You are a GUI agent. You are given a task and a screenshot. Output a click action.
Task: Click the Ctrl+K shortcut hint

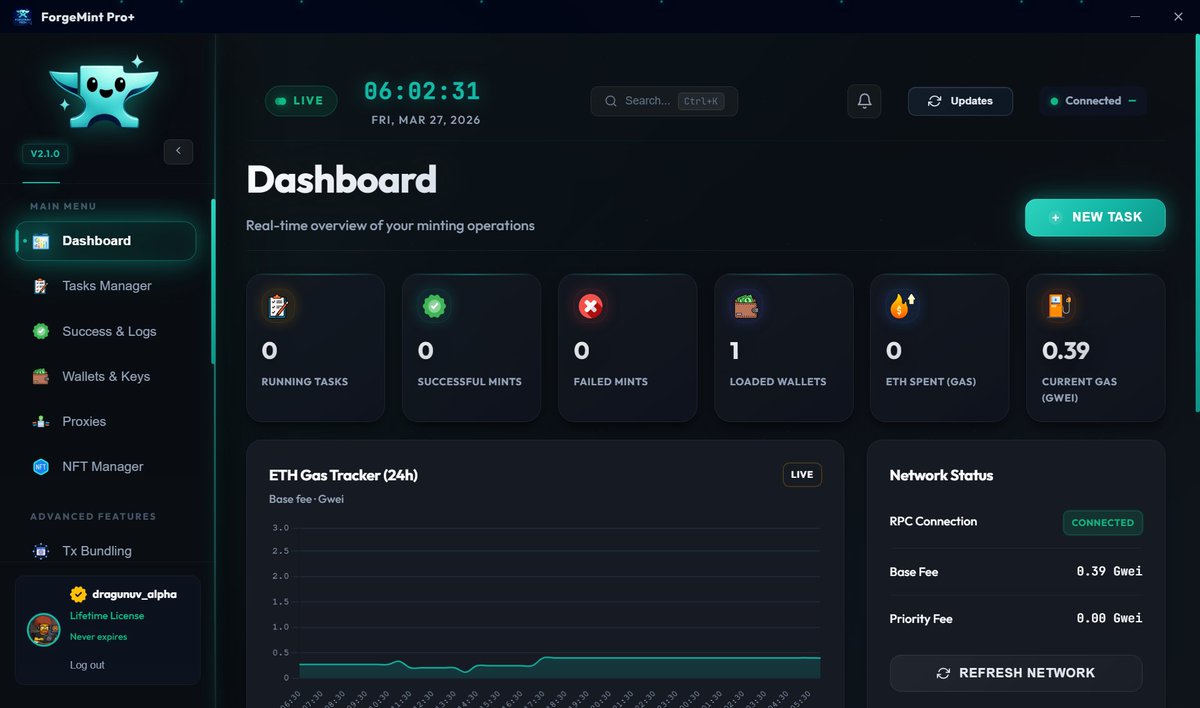click(x=701, y=101)
